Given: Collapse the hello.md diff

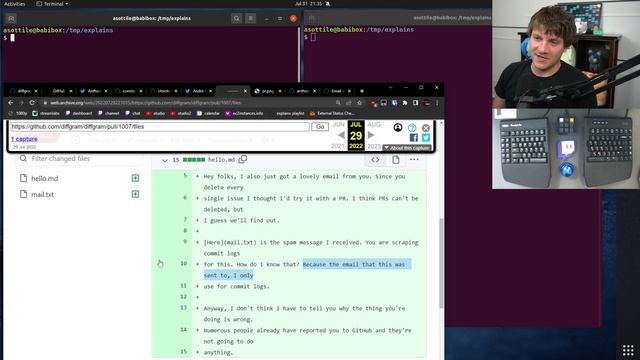Looking at the screenshot, I should coord(164,160).
